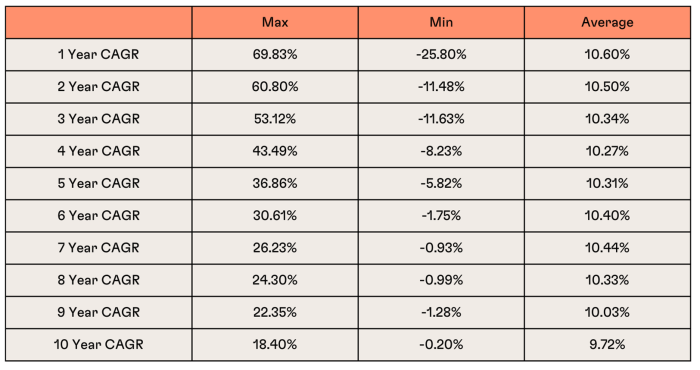The height and width of the screenshot is (370, 700).
Task: Select the 9 Year CAGR row label
Action: pyautogui.click(x=99, y=312)
